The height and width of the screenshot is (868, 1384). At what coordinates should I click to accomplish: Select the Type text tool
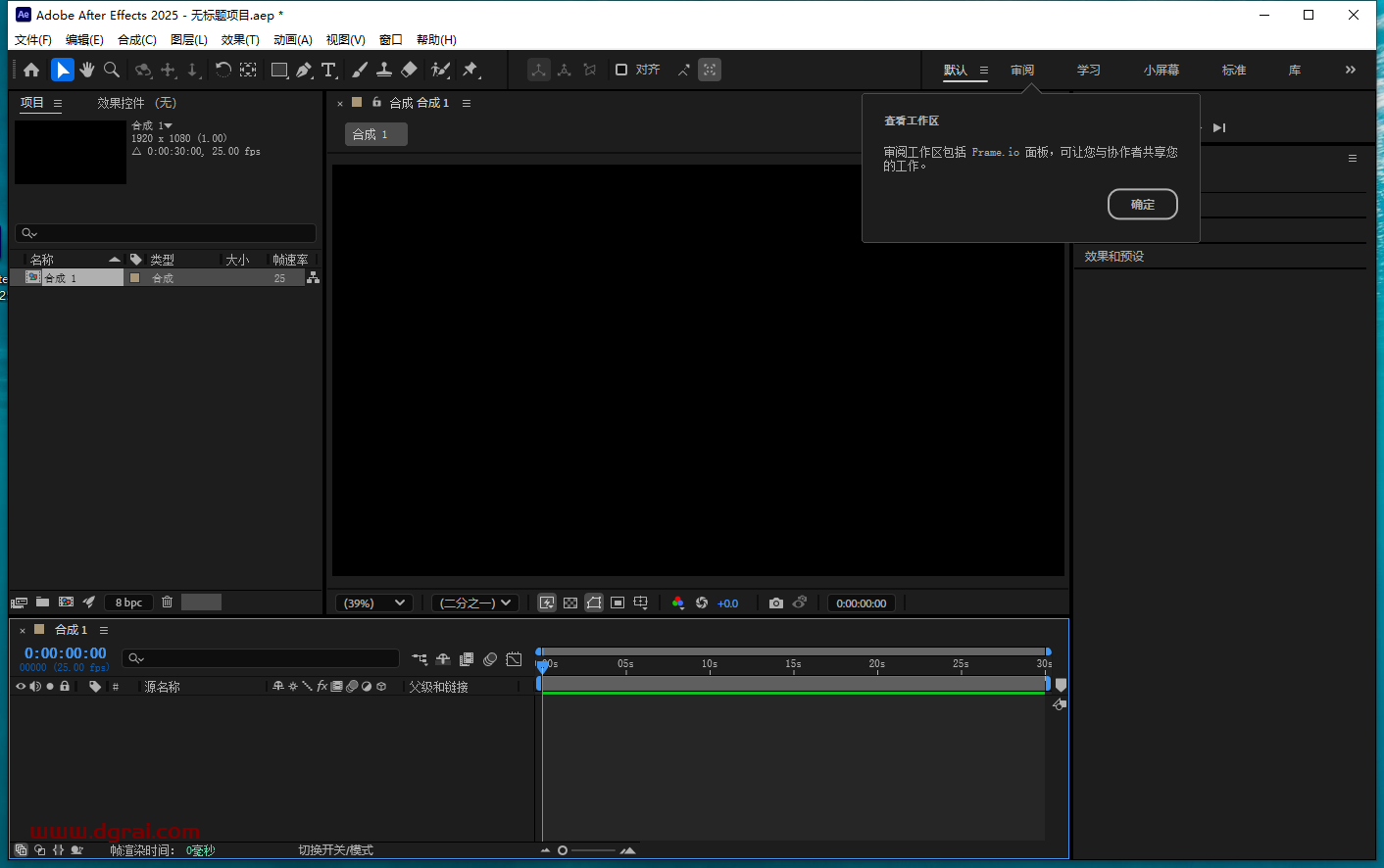point(329,70)
